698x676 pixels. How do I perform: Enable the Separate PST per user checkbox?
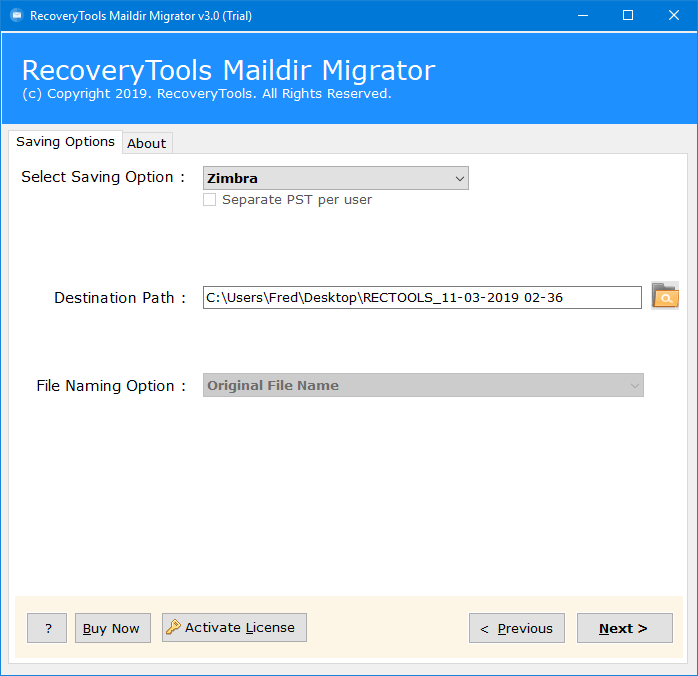tap(209, 199)
